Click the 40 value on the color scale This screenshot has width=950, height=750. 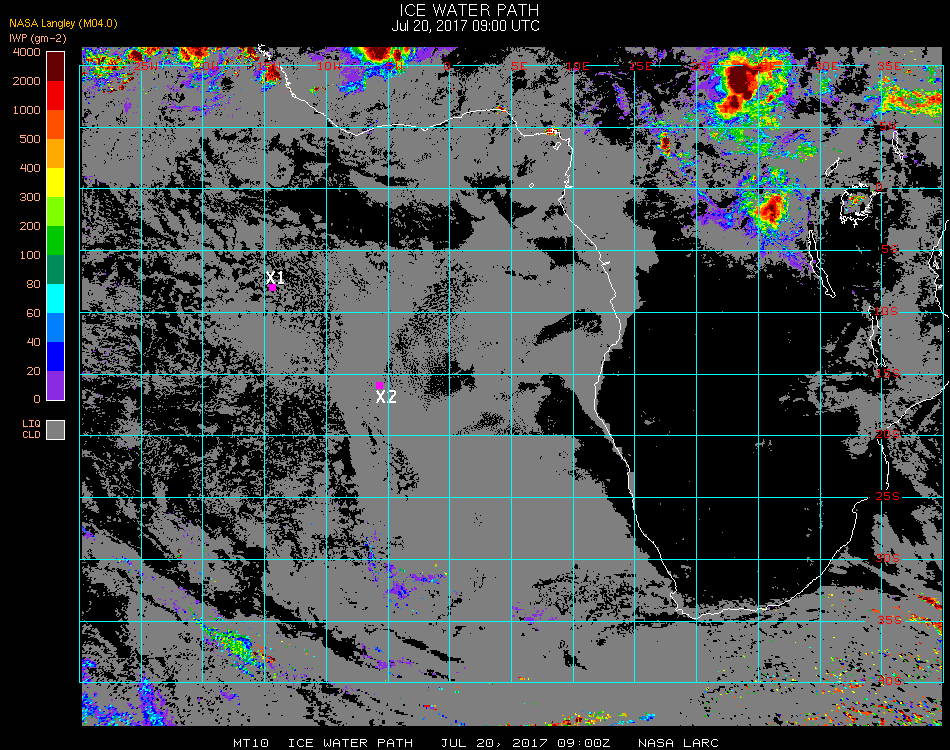tap(34, 342)
